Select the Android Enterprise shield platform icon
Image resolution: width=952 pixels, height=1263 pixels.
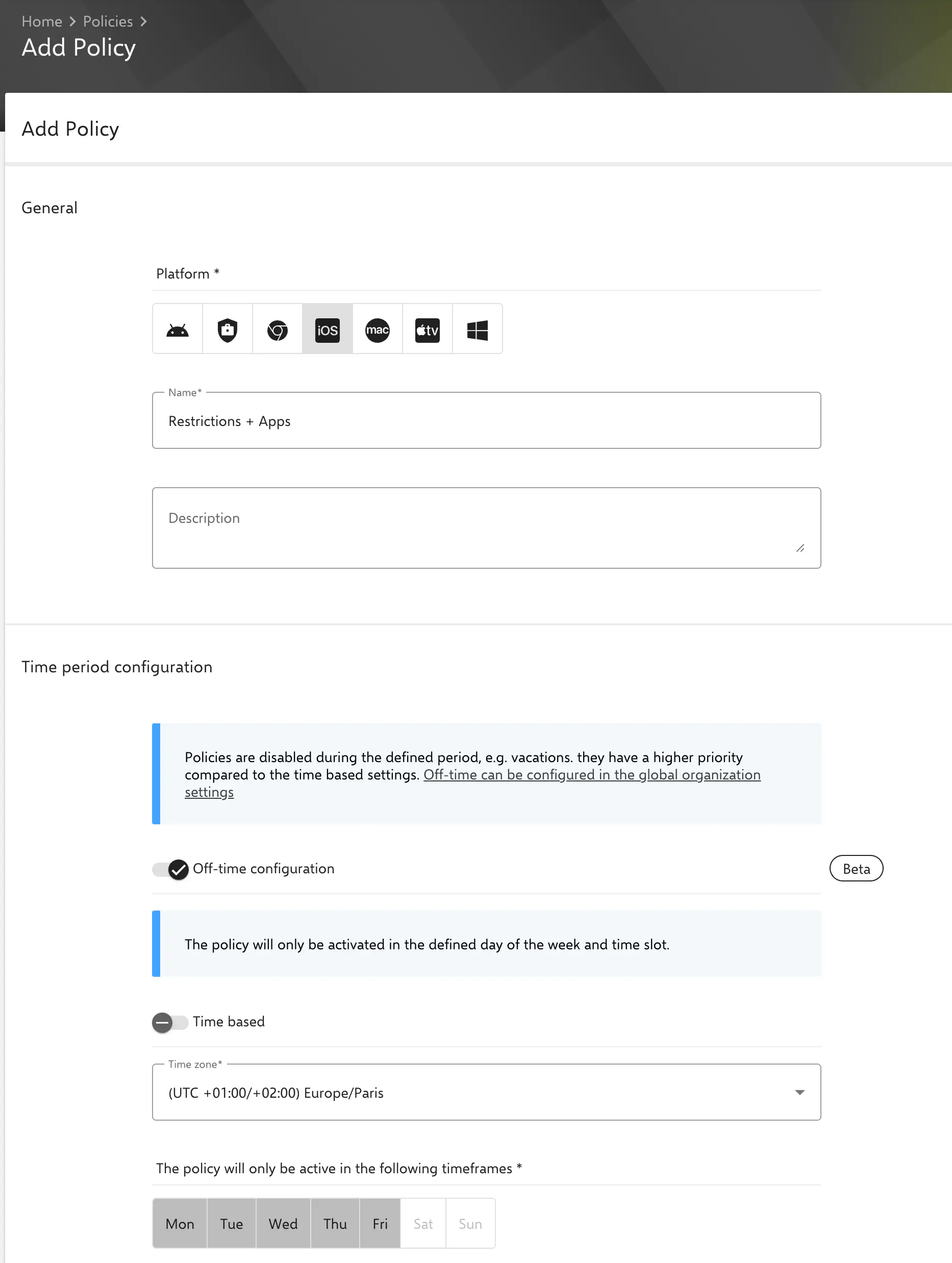click(228, 330)
